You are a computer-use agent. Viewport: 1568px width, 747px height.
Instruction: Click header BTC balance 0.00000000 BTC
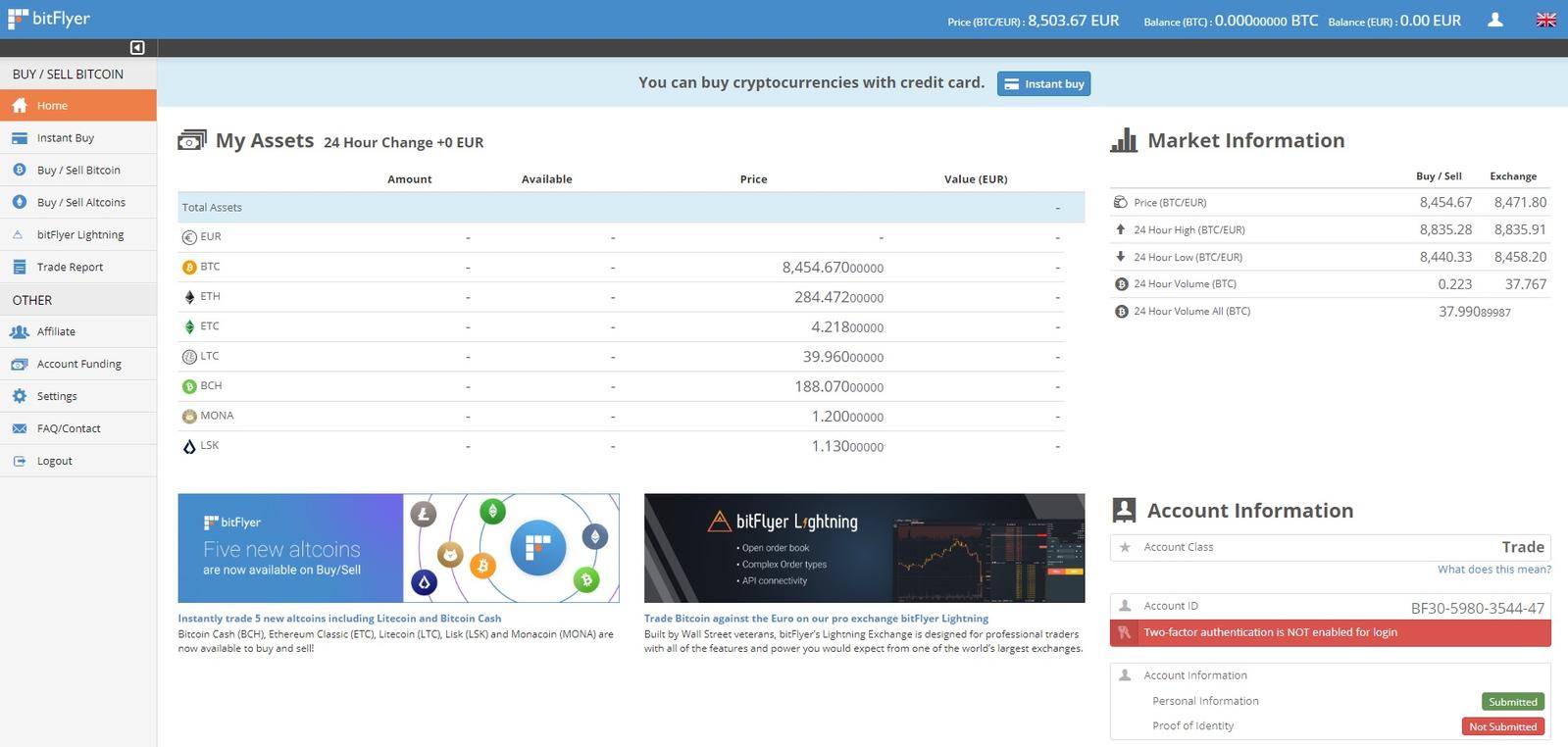coord(1266,21)
